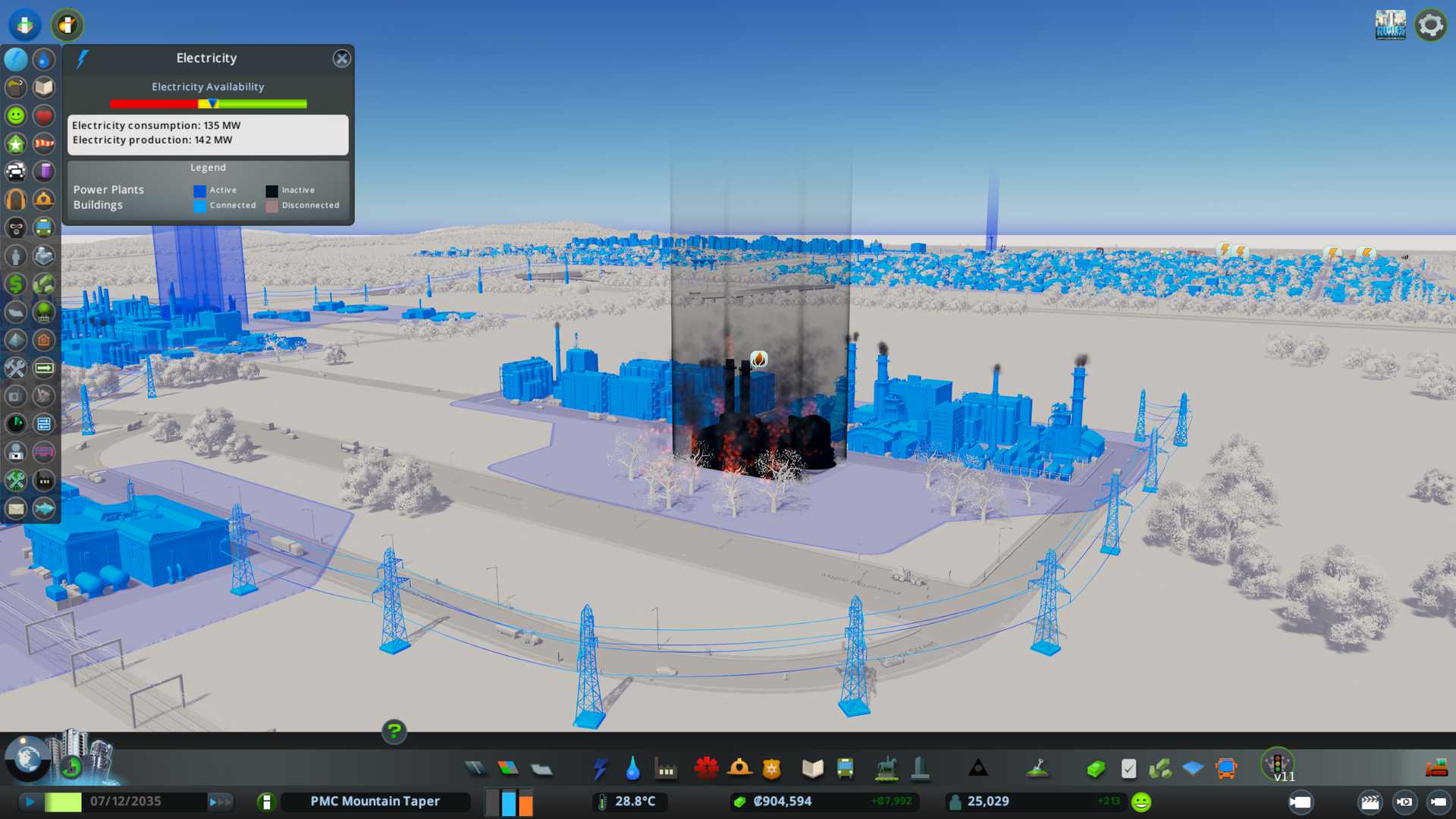Click the Electricity Availability gradient bar
Viewport: 1456px width, 819px height.
coord(208,104)
